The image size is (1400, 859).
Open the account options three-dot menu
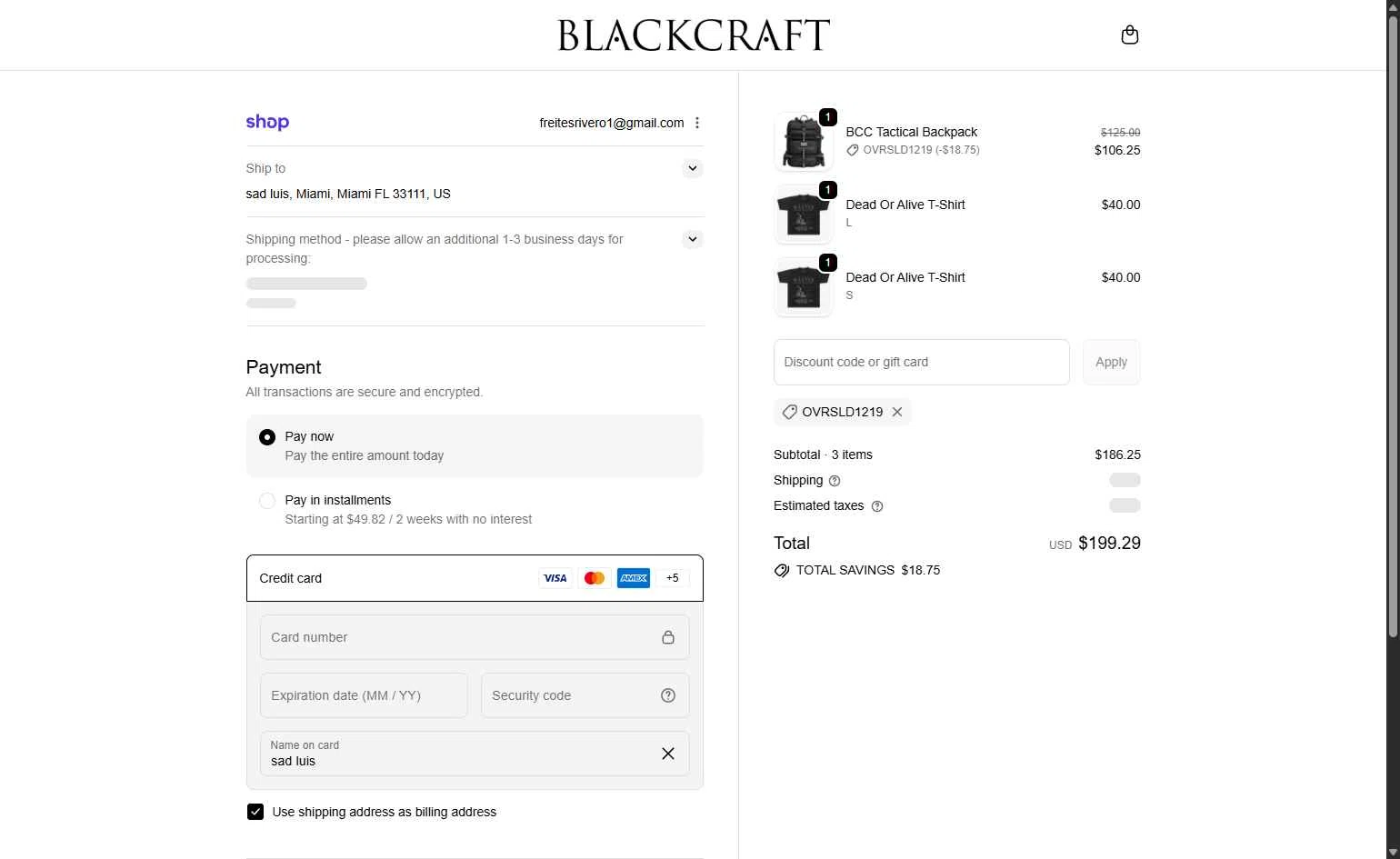(x=697, y=123)
